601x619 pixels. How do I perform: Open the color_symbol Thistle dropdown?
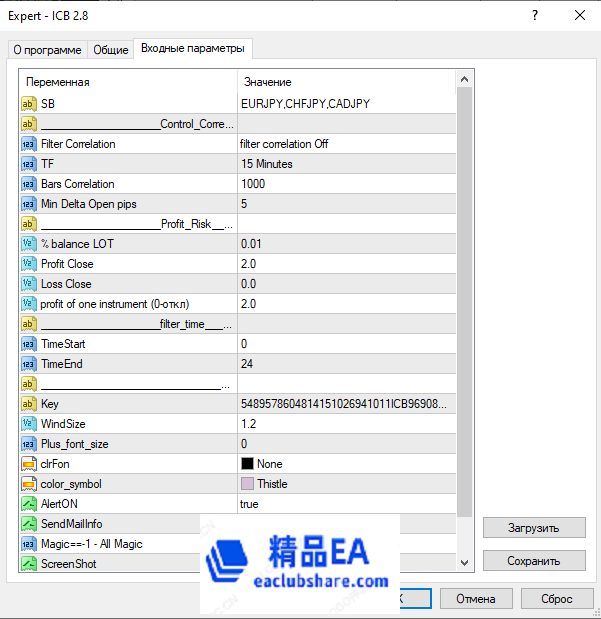coord(345,484)
